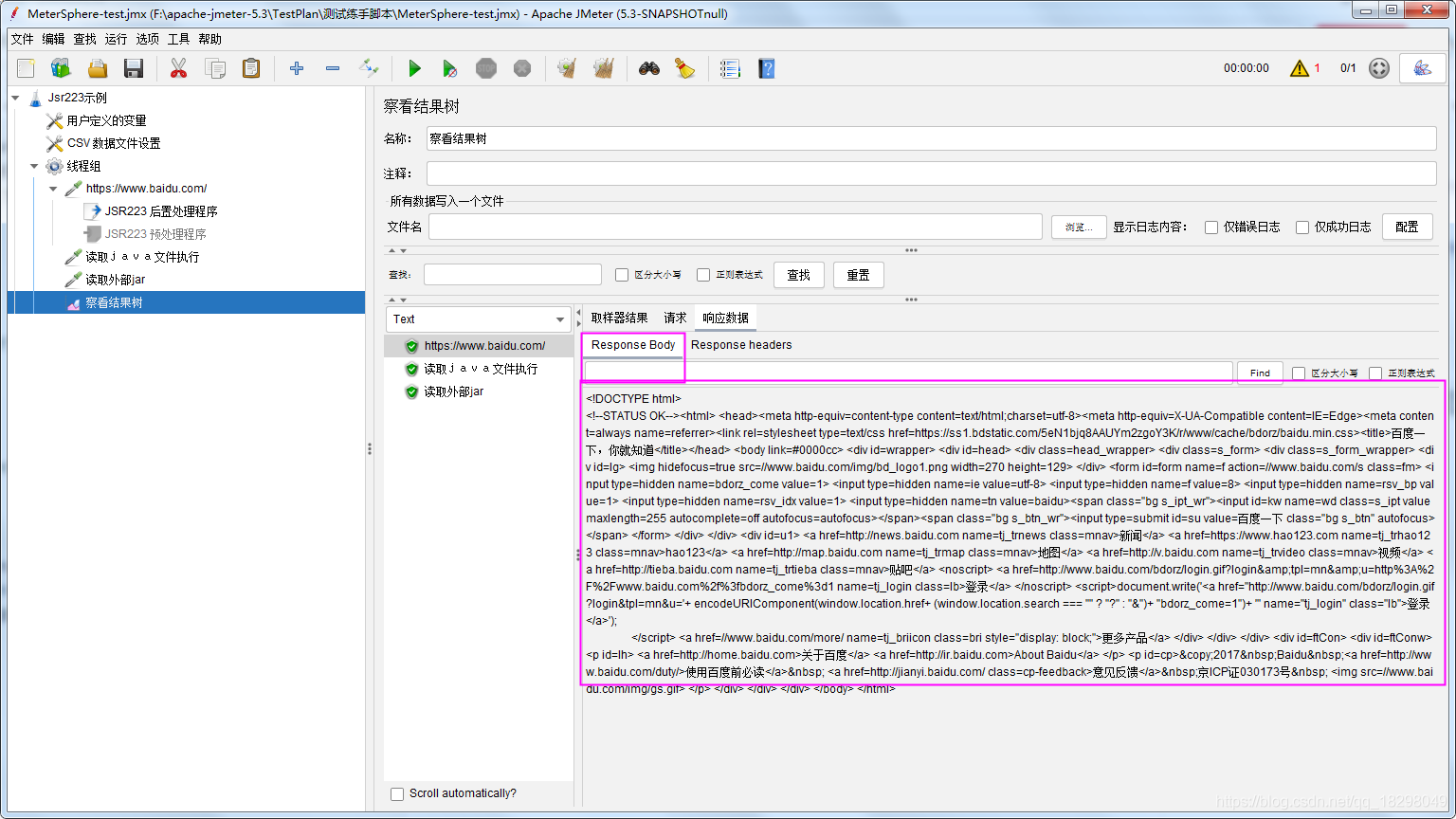Select 用户定义的变量 in the tree
The width and height of the screenshot is (1456, 819).
tap(106, 120)
